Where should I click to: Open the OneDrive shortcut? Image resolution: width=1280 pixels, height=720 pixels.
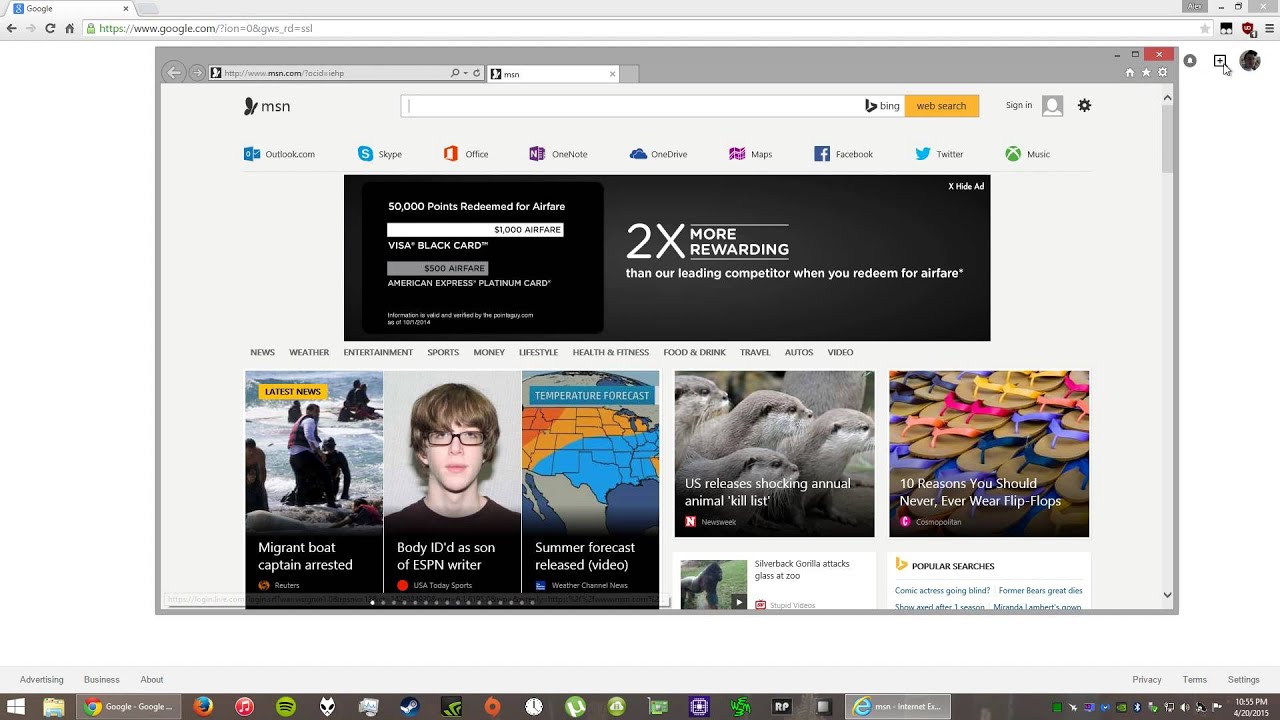tap(658, 154)
